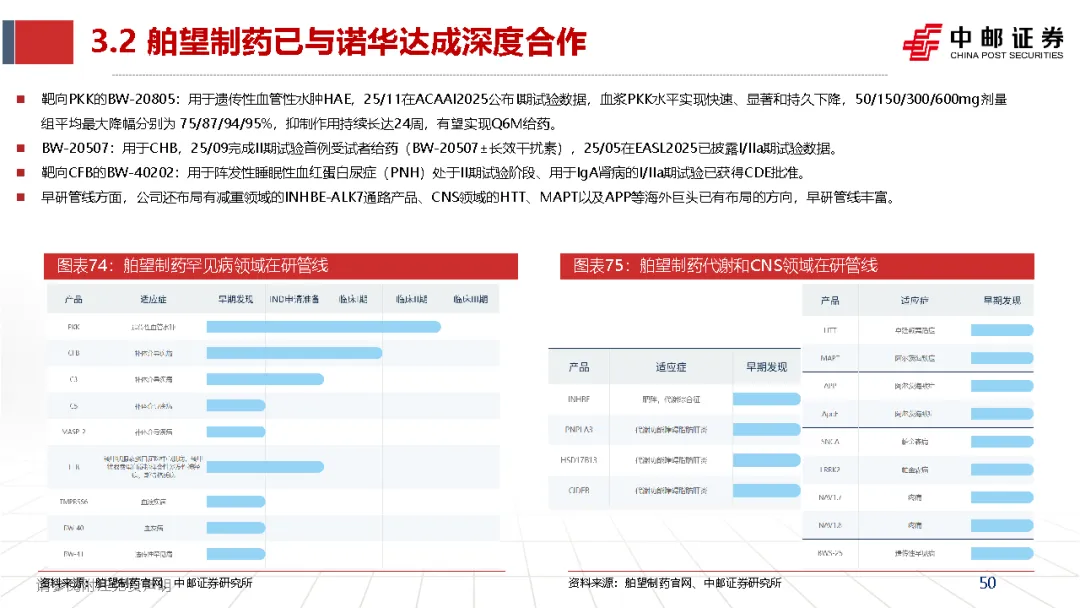Click the BWS-25 product cell

pos(830,553)
